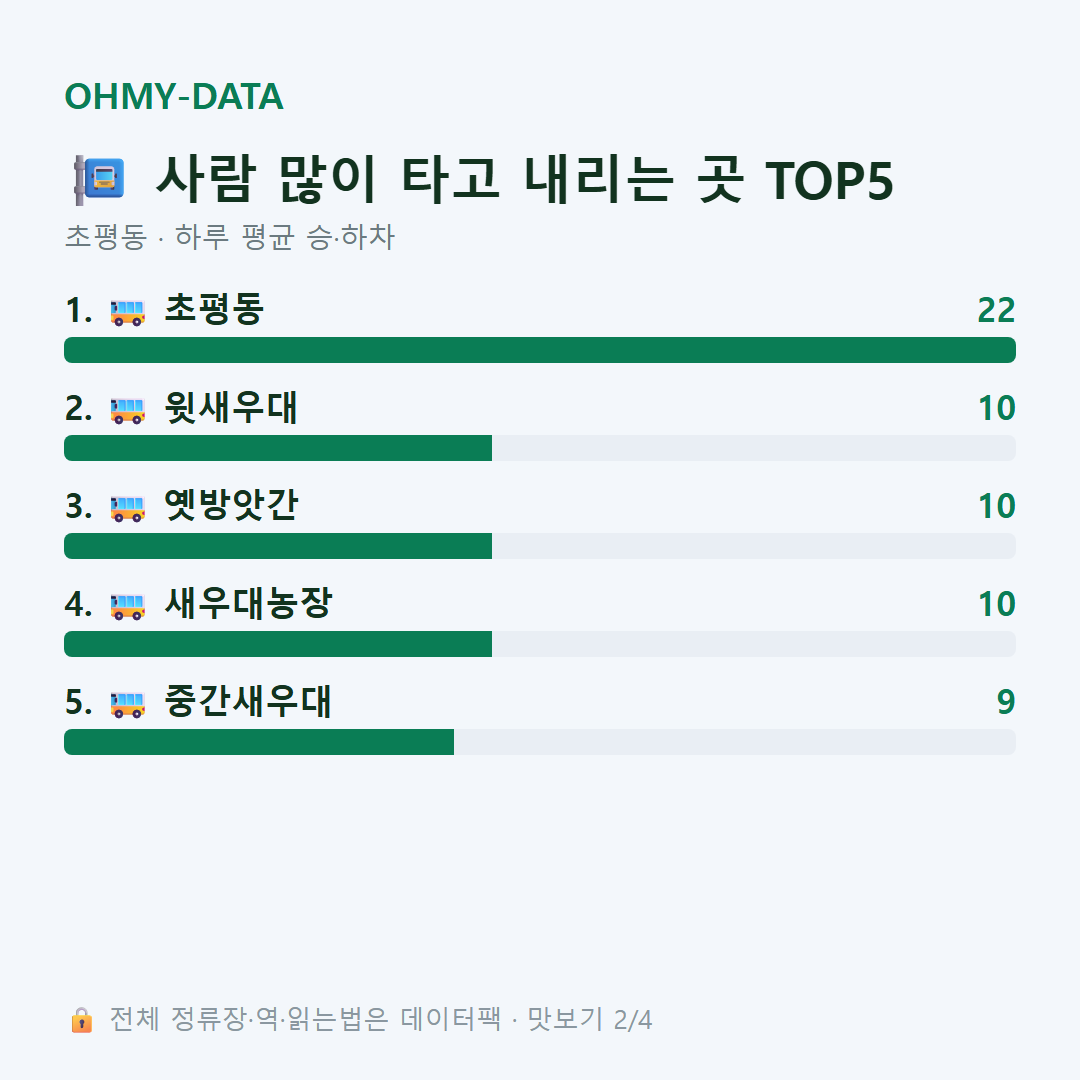The height and width of the screenshot is (1080, 1080).
Task: Select the 윗새우대 station name
Action: pos(231,407)
